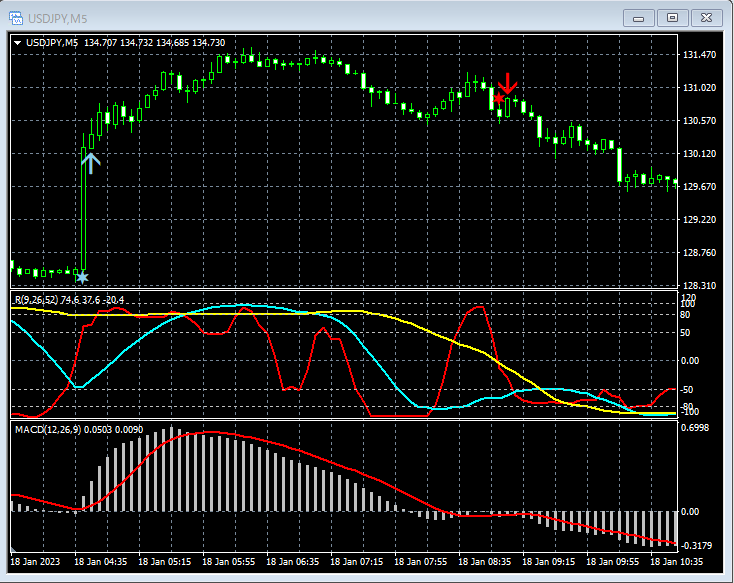Screen dimensions: 734x583
Task: Select the blue star marker at chart bottom
Action: click(x=82, y=276)
